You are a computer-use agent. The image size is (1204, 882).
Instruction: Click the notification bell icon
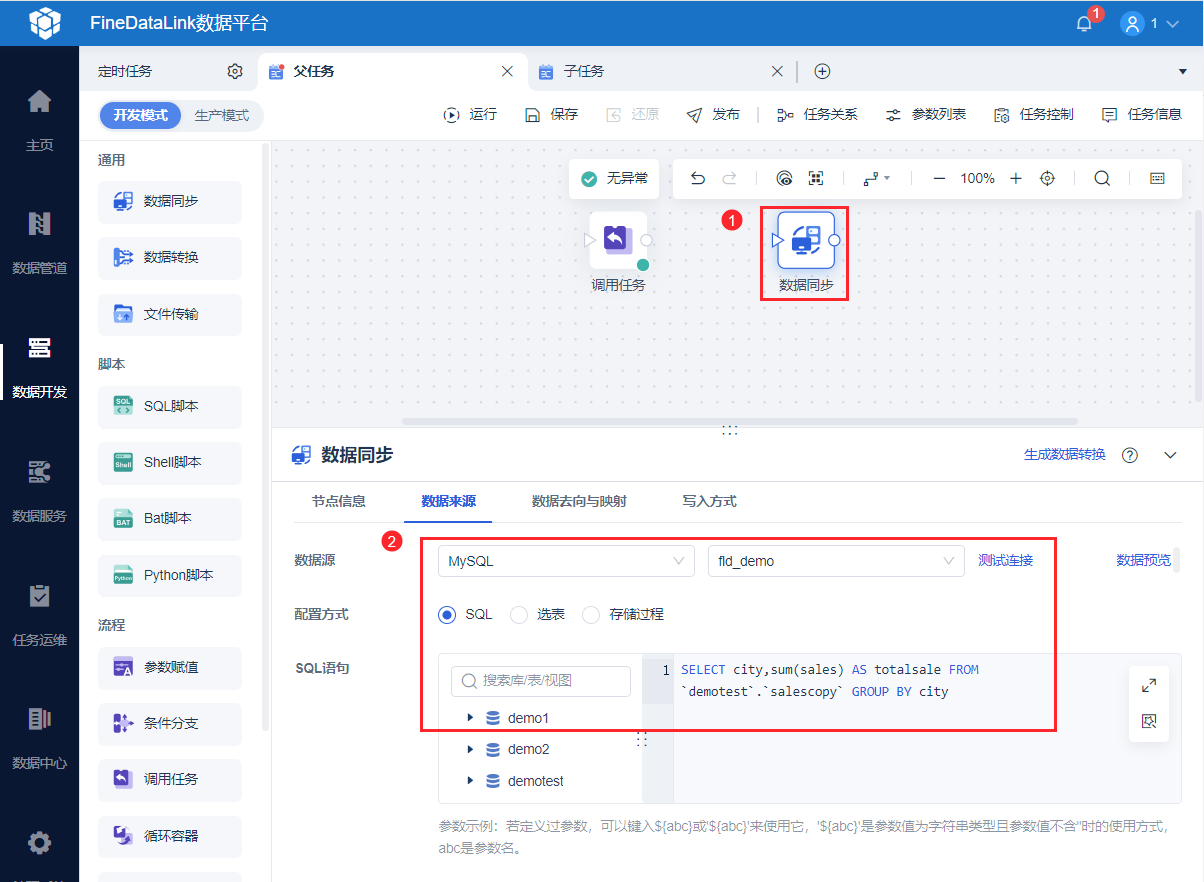coord(1084,24)
